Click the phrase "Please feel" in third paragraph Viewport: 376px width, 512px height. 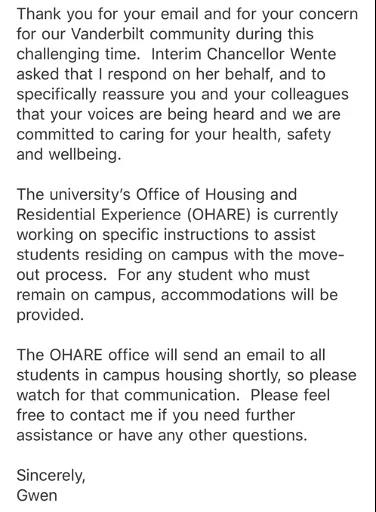[x=290, y=395]
